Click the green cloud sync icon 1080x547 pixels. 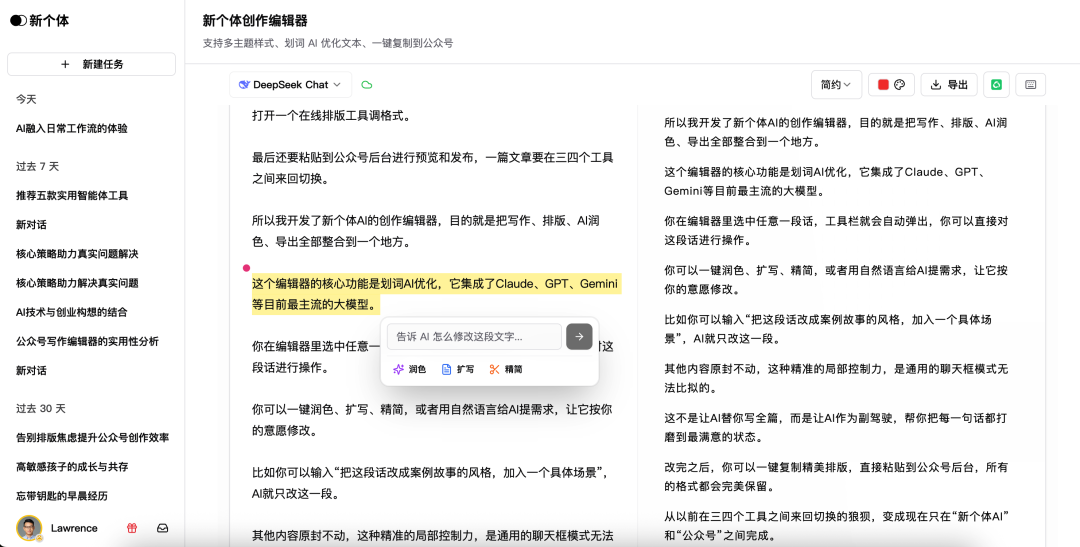(367, 85)
